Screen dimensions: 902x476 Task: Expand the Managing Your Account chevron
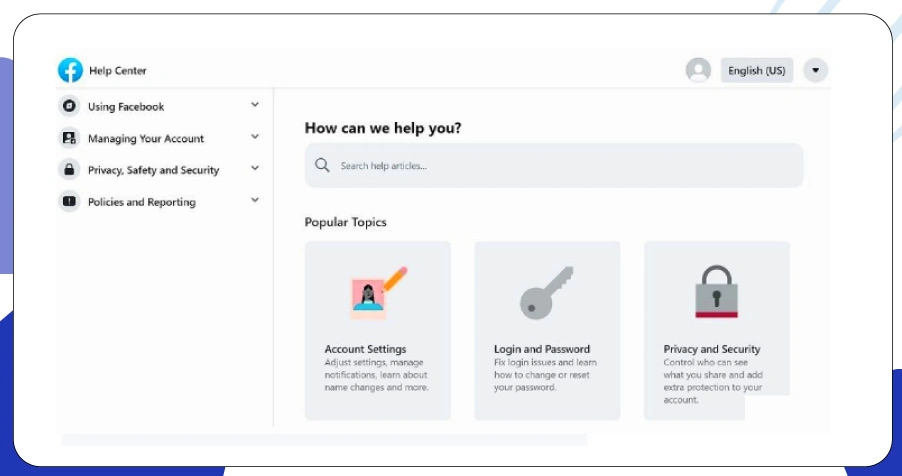coord(255,137)
